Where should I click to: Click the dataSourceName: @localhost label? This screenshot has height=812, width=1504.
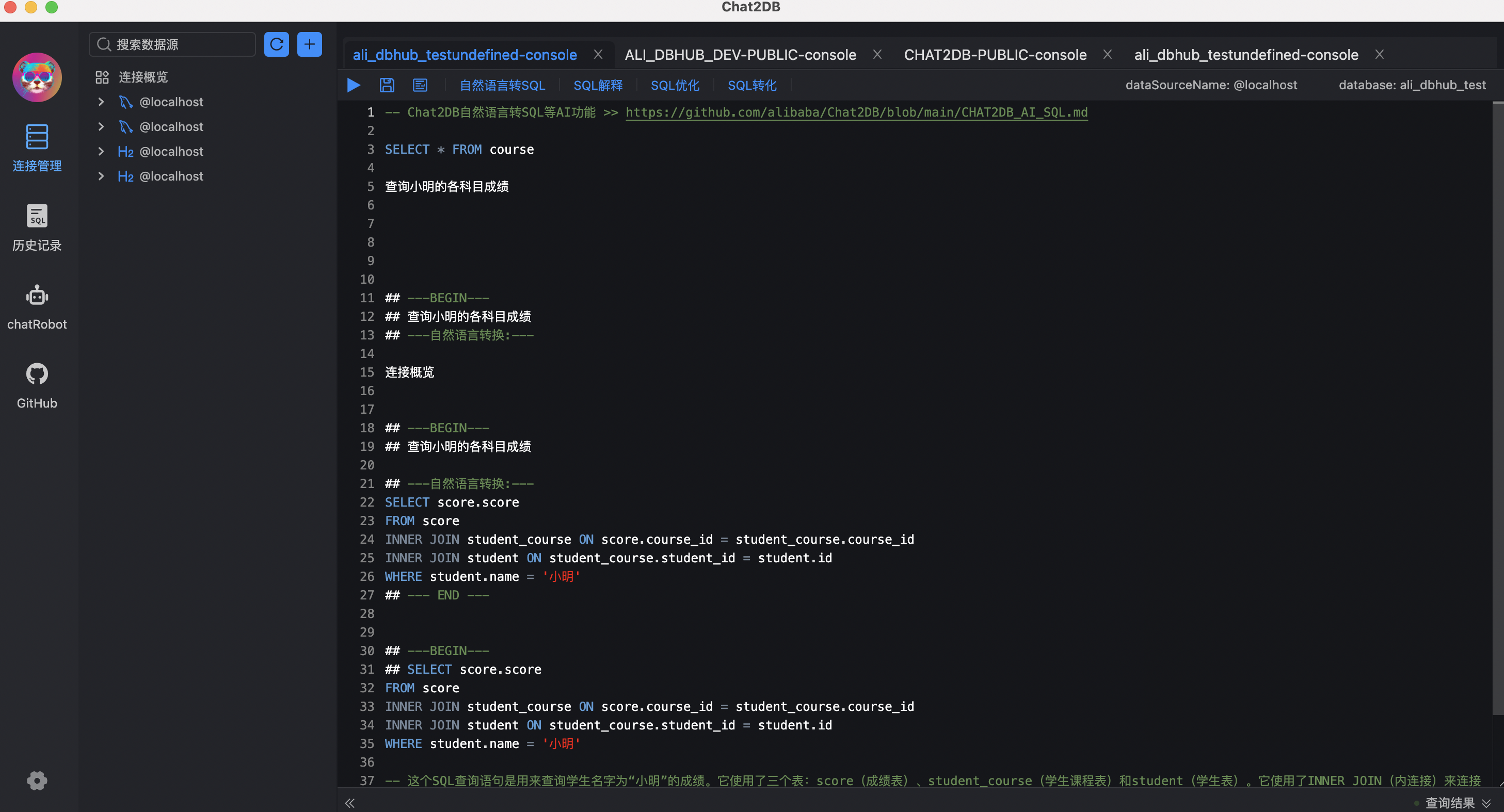click(x=1211, y=85)
